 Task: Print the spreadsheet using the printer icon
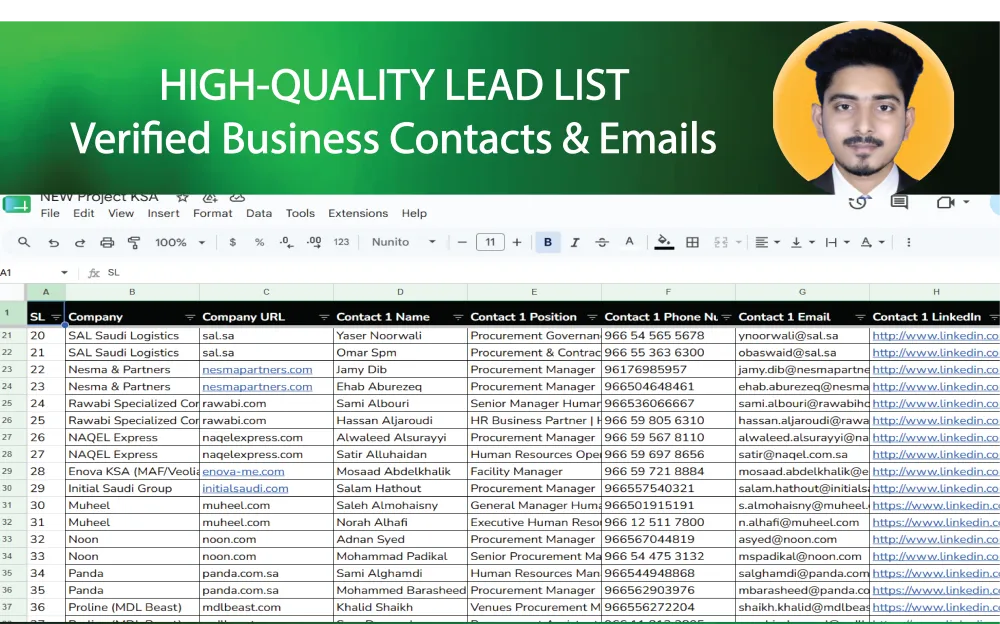[x=107, y=242]
